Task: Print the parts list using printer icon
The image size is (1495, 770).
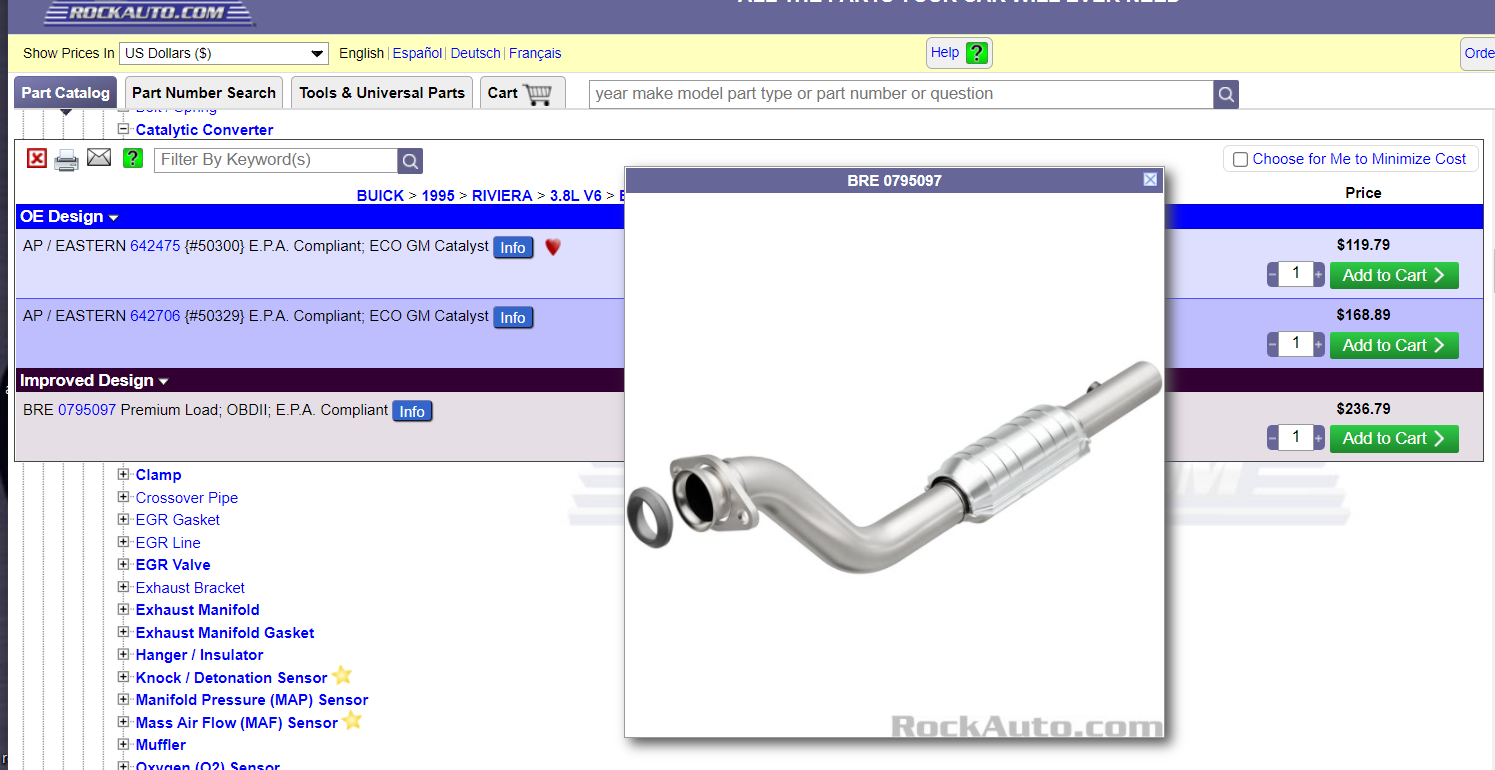Action: (x=66, y=160)
